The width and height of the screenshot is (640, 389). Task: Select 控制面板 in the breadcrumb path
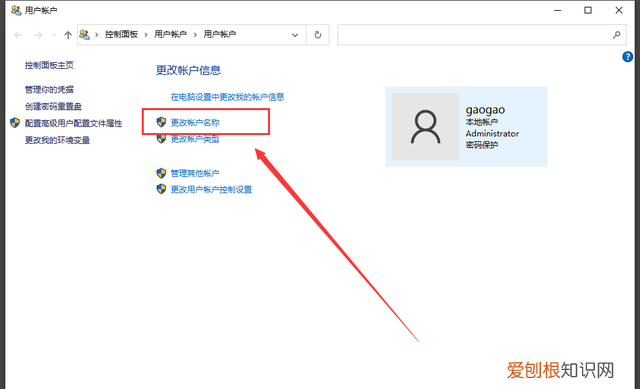click(x=121, y=35)
